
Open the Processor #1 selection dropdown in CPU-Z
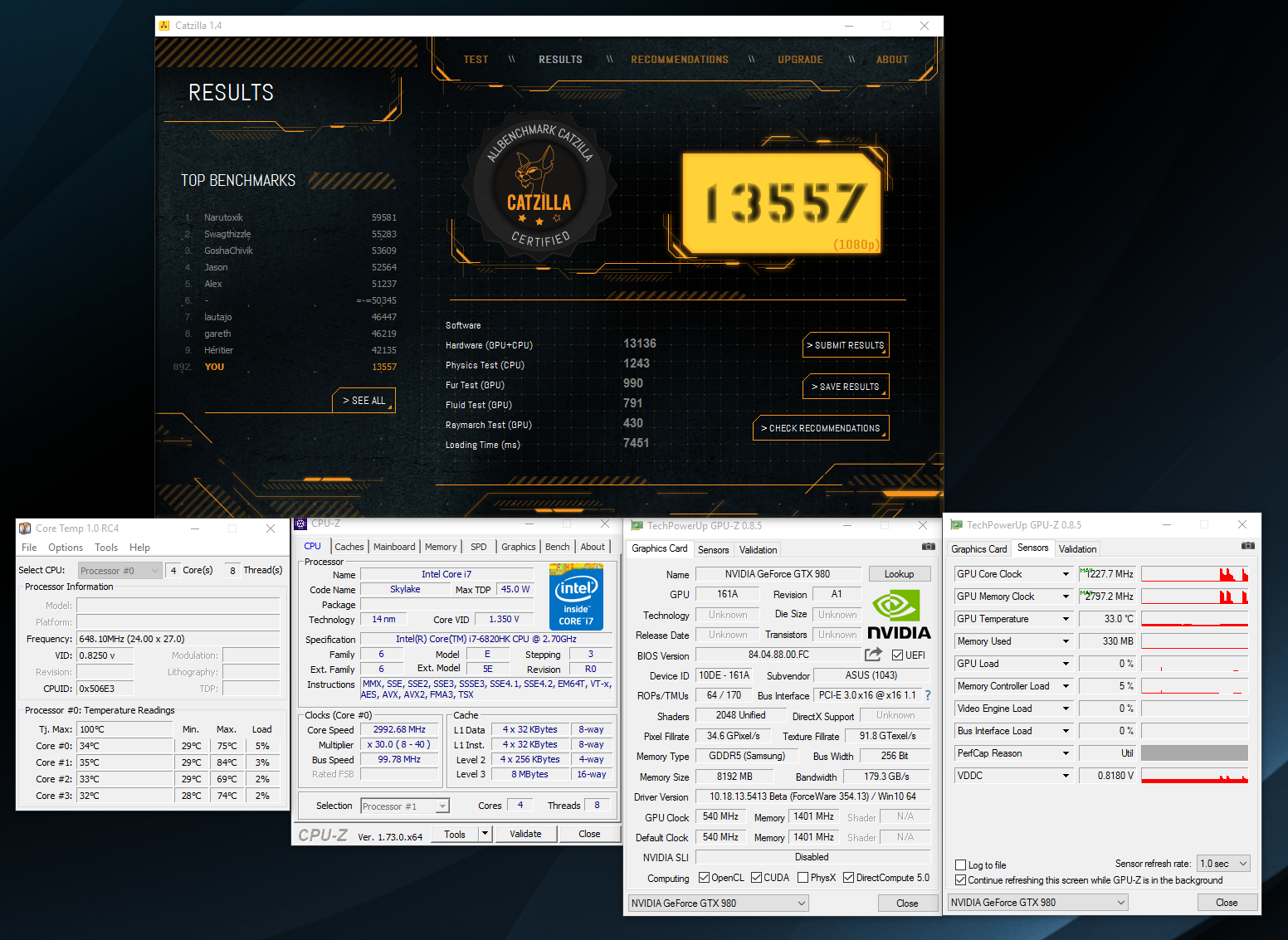405,806
